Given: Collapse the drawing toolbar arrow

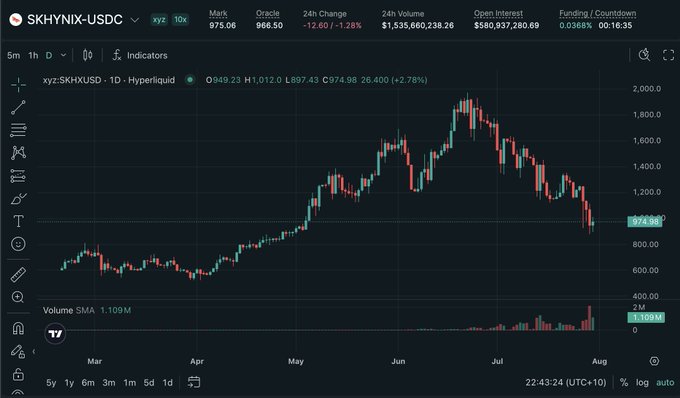Looking at the screenshot, I should (34, 351).
